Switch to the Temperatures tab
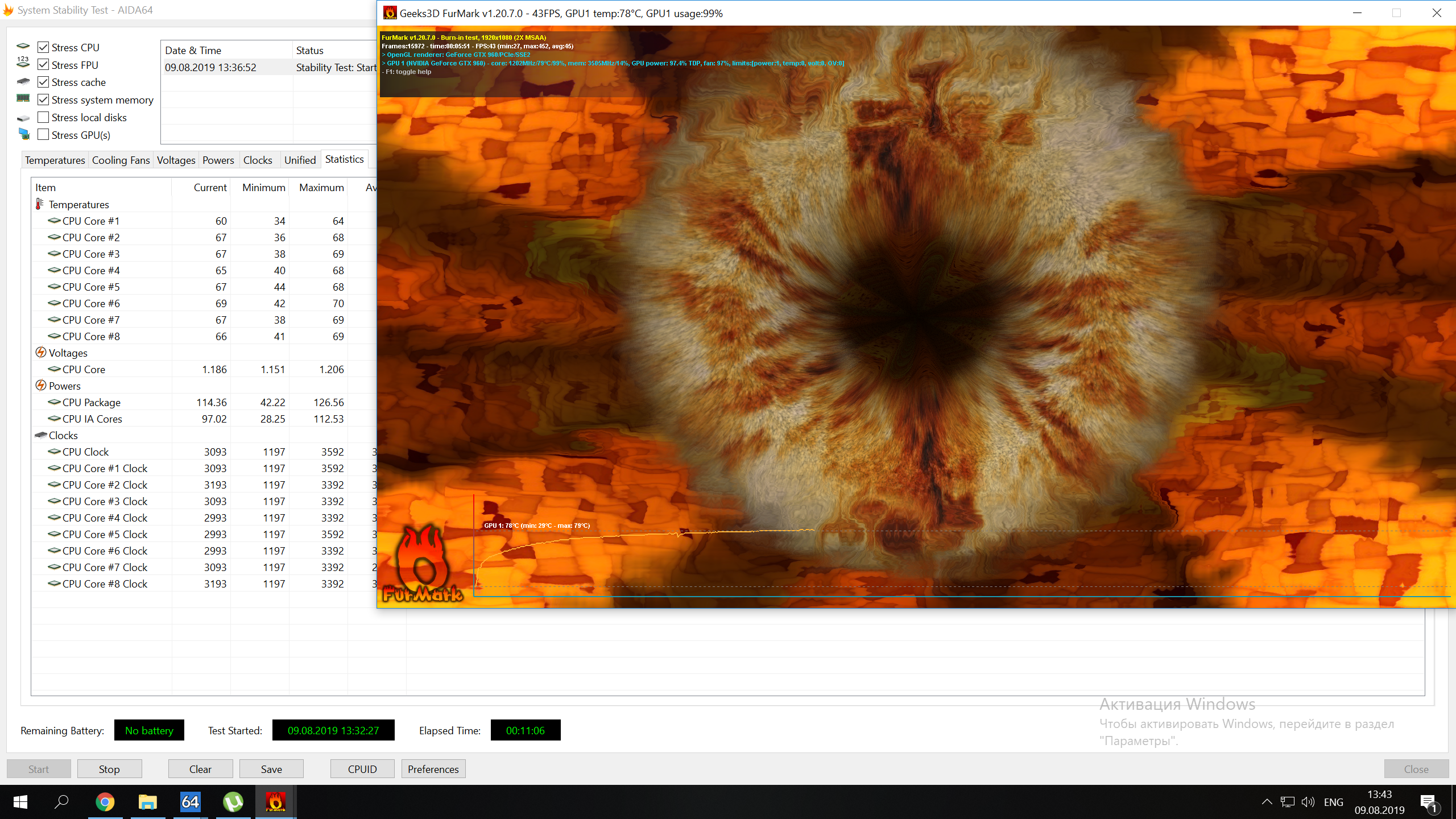 click(55, 160)
